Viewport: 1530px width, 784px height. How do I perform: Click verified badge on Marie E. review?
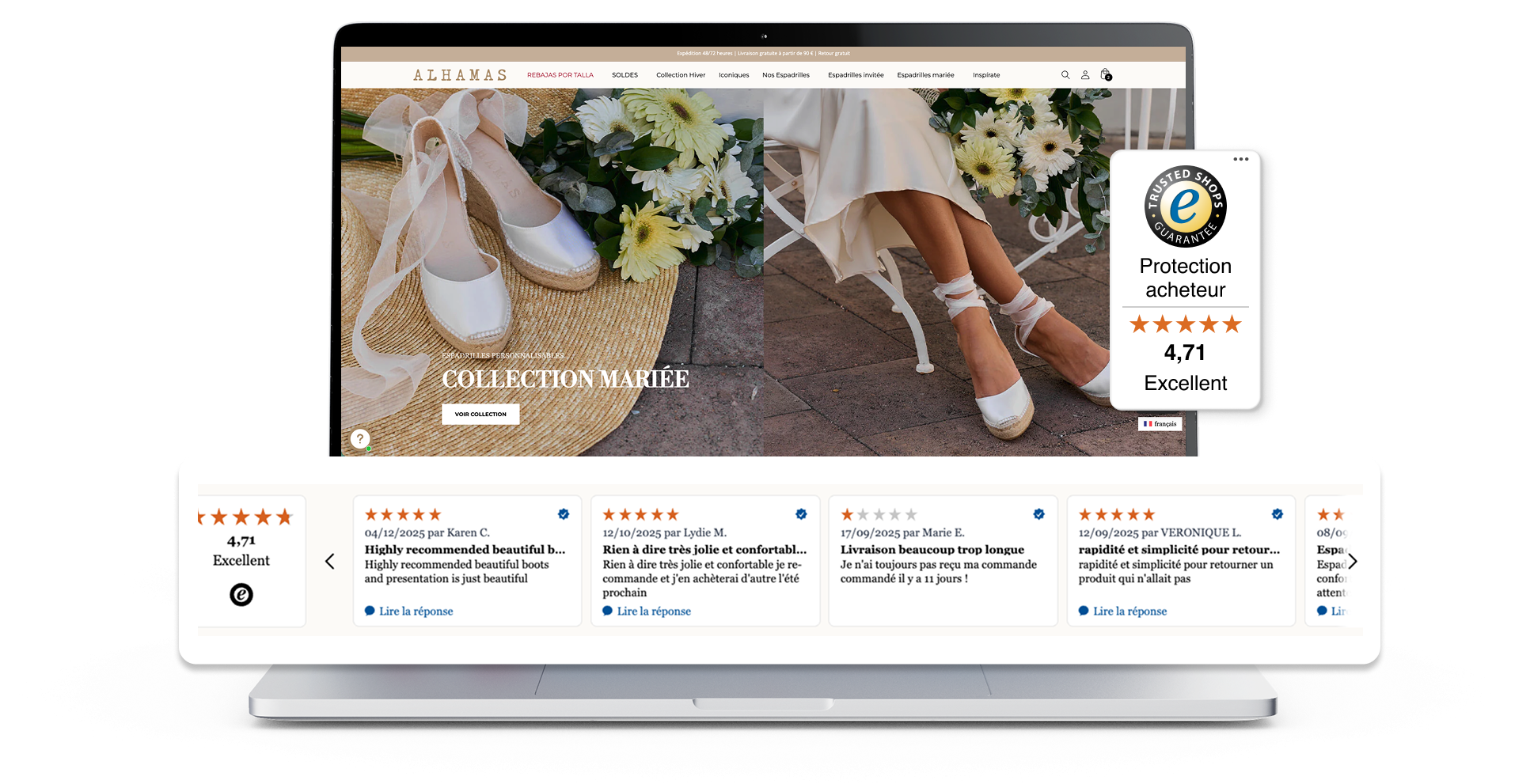pos(1038,514)
